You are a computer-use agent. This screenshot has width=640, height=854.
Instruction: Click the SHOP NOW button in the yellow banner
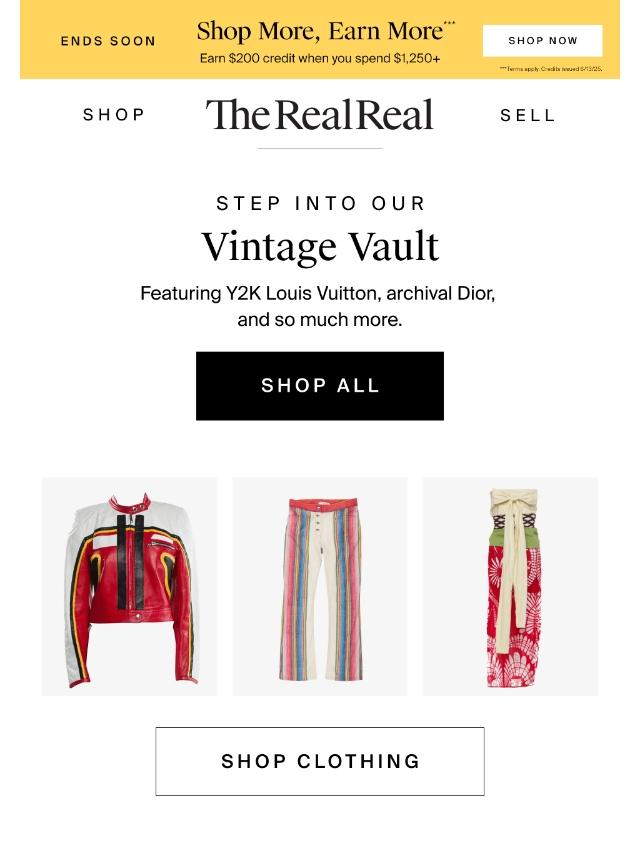[x=543, y=40]
